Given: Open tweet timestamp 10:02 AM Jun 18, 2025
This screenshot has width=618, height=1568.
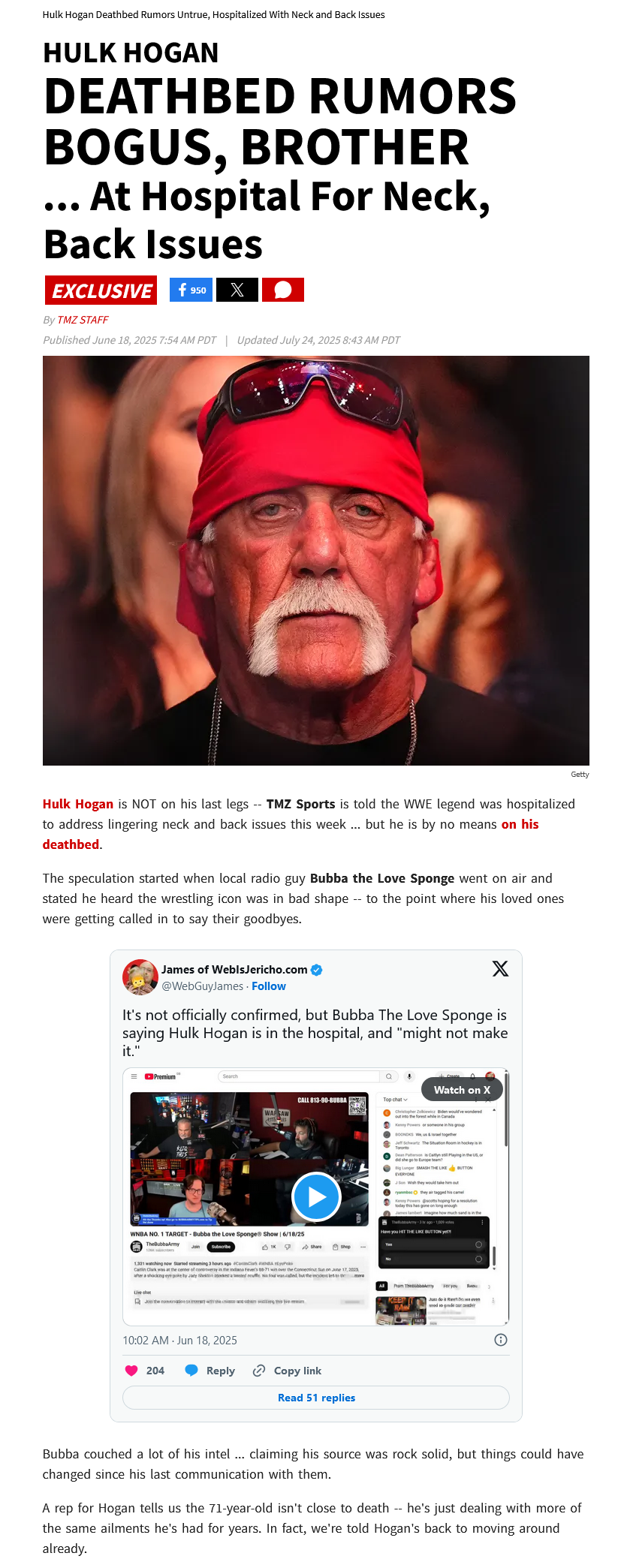Looking at the screenshot, I should 179,1340.
